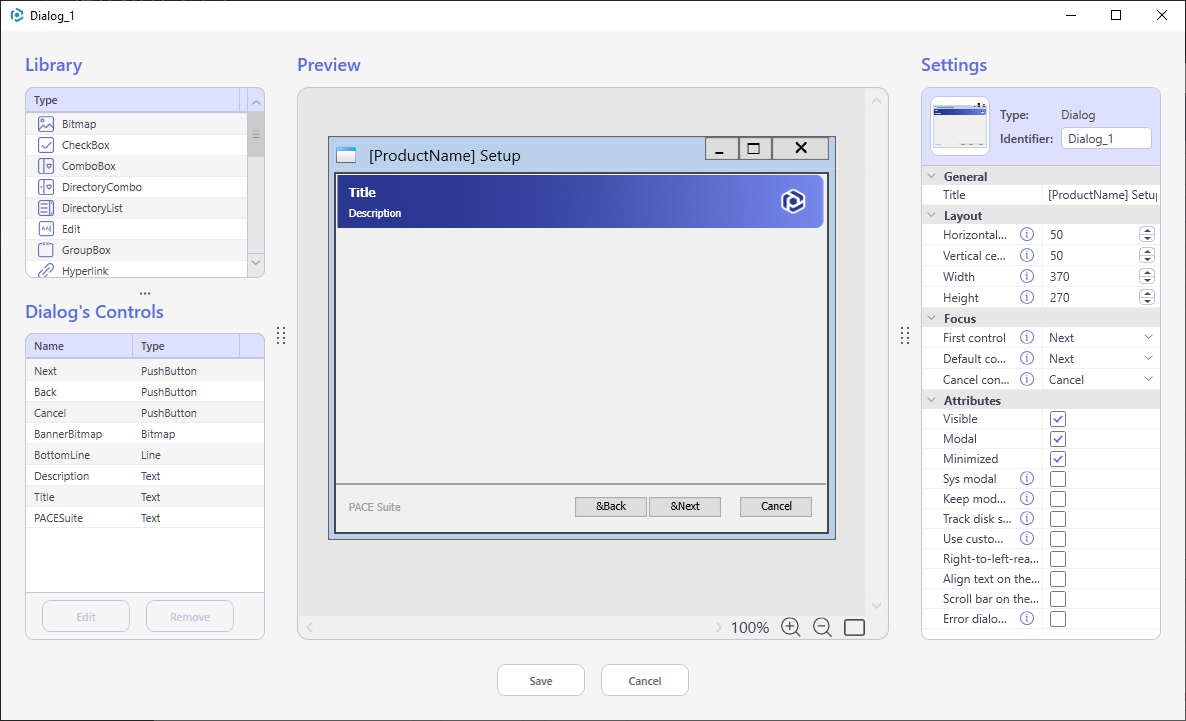Select the Edit control icon in Library
Viewport: 1186px width, 721px height.
coord(46,228)
